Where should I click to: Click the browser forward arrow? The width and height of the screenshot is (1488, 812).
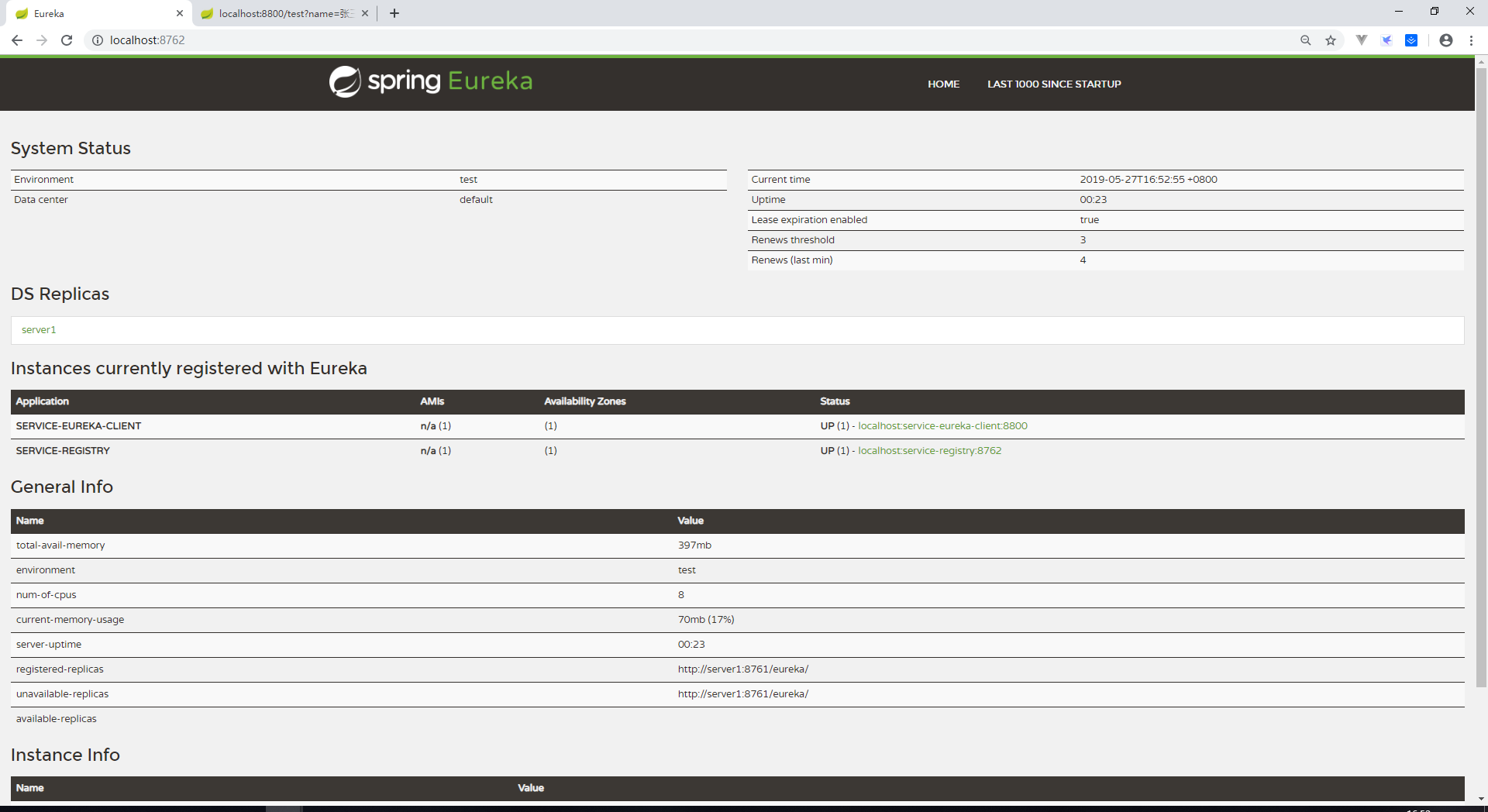tap(42, 40)
